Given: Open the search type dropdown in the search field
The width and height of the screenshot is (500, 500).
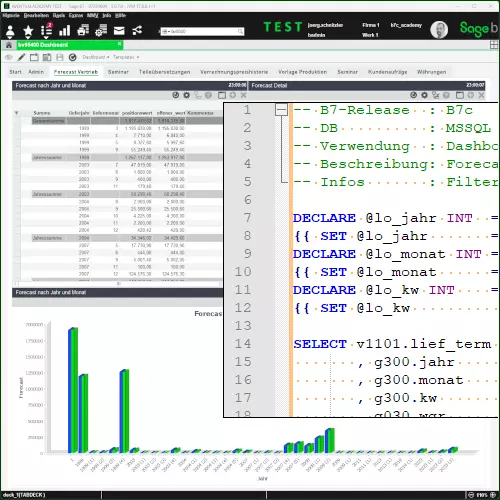Looking at the screenshot, I should pos(165,31).
